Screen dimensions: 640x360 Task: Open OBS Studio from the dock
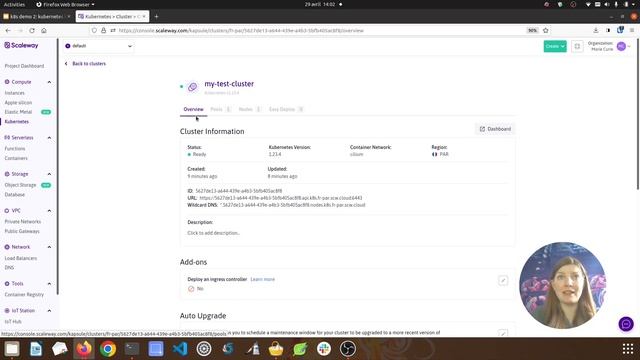pos(348,349)
